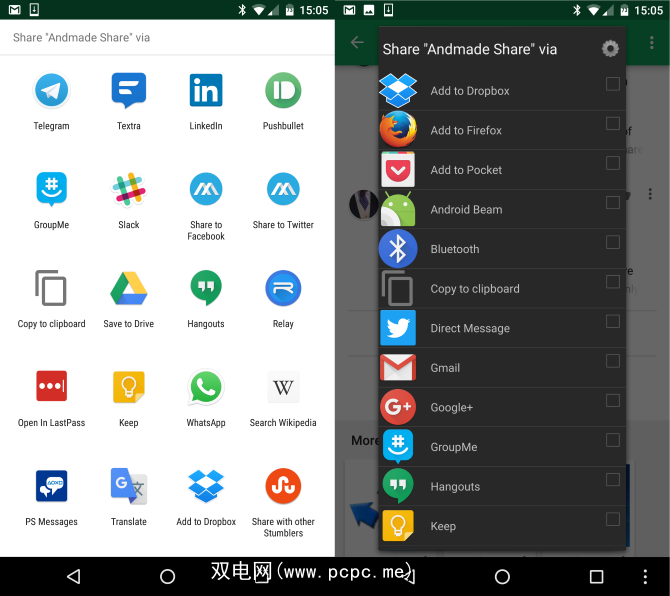670x596 pixels.
Task: Choose Google Translate
Action: pos(129,486)
